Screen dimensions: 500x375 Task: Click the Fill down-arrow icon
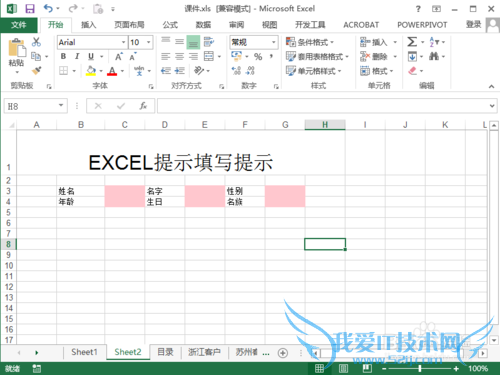(412, 56)
